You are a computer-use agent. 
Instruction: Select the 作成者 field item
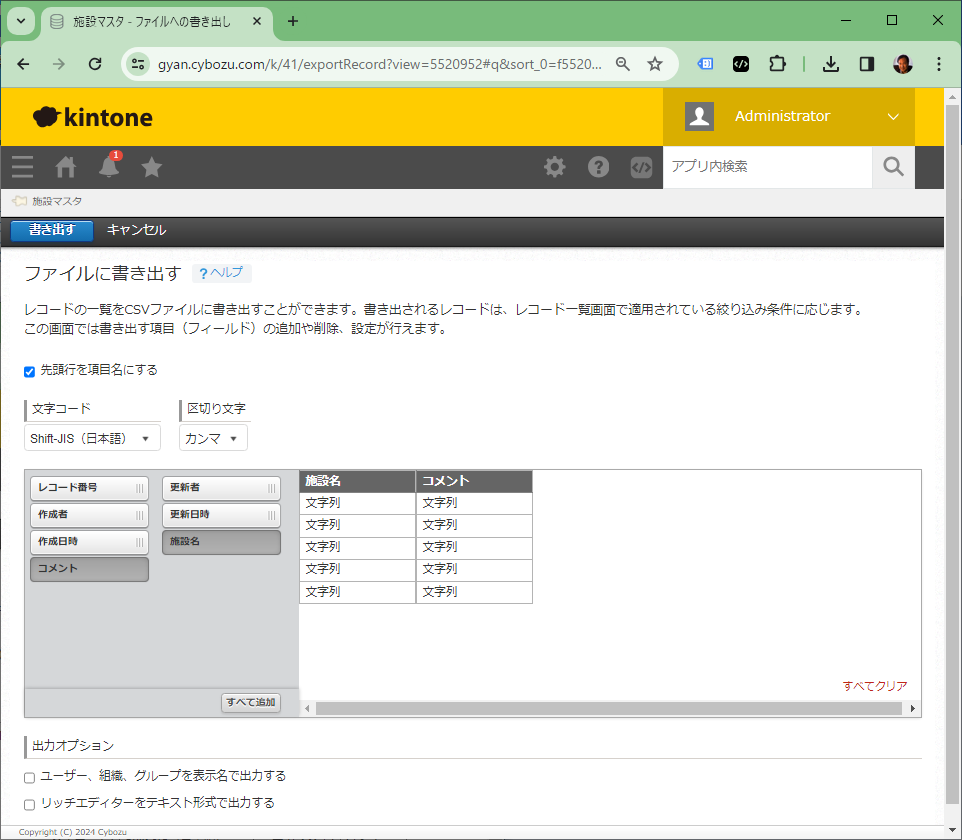[x=90, y=515]
